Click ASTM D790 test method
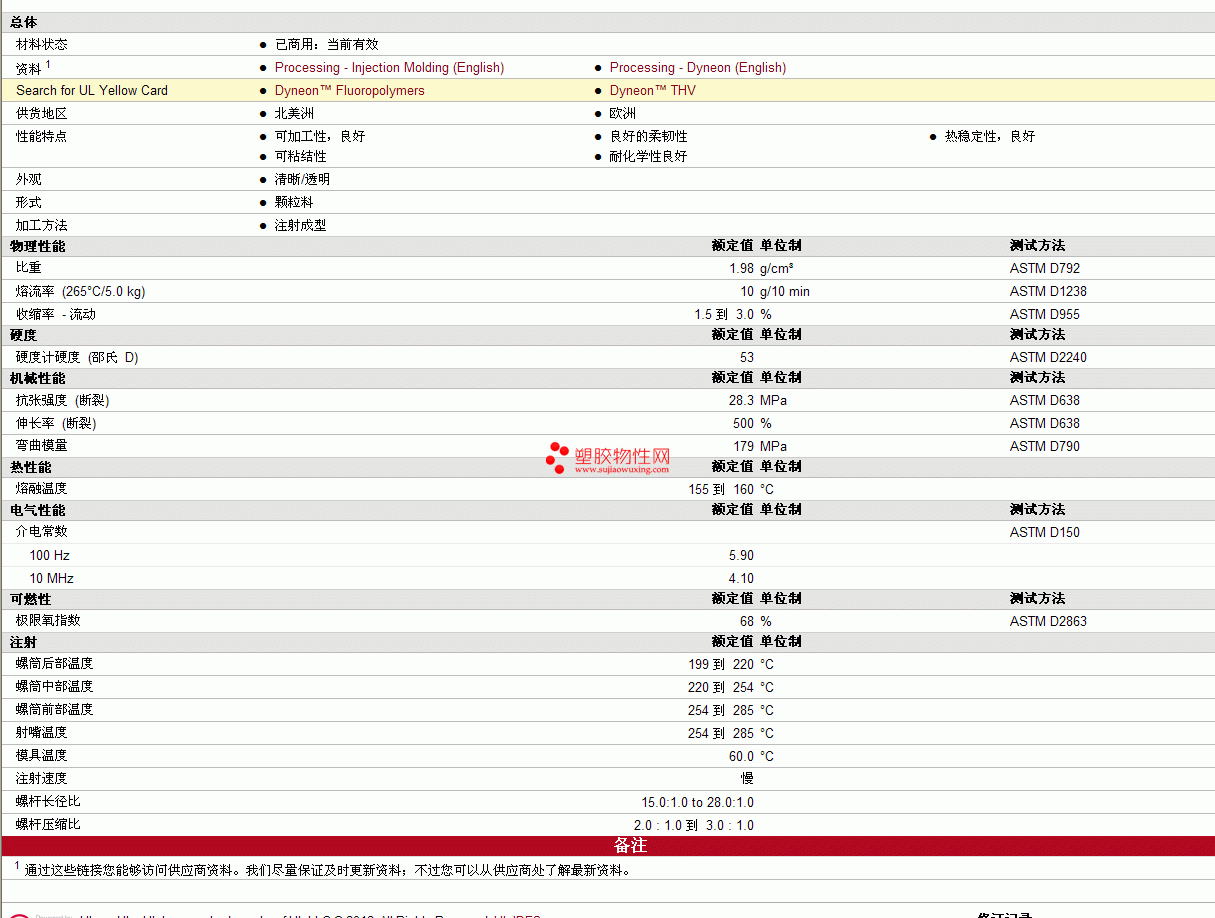 1045,447
